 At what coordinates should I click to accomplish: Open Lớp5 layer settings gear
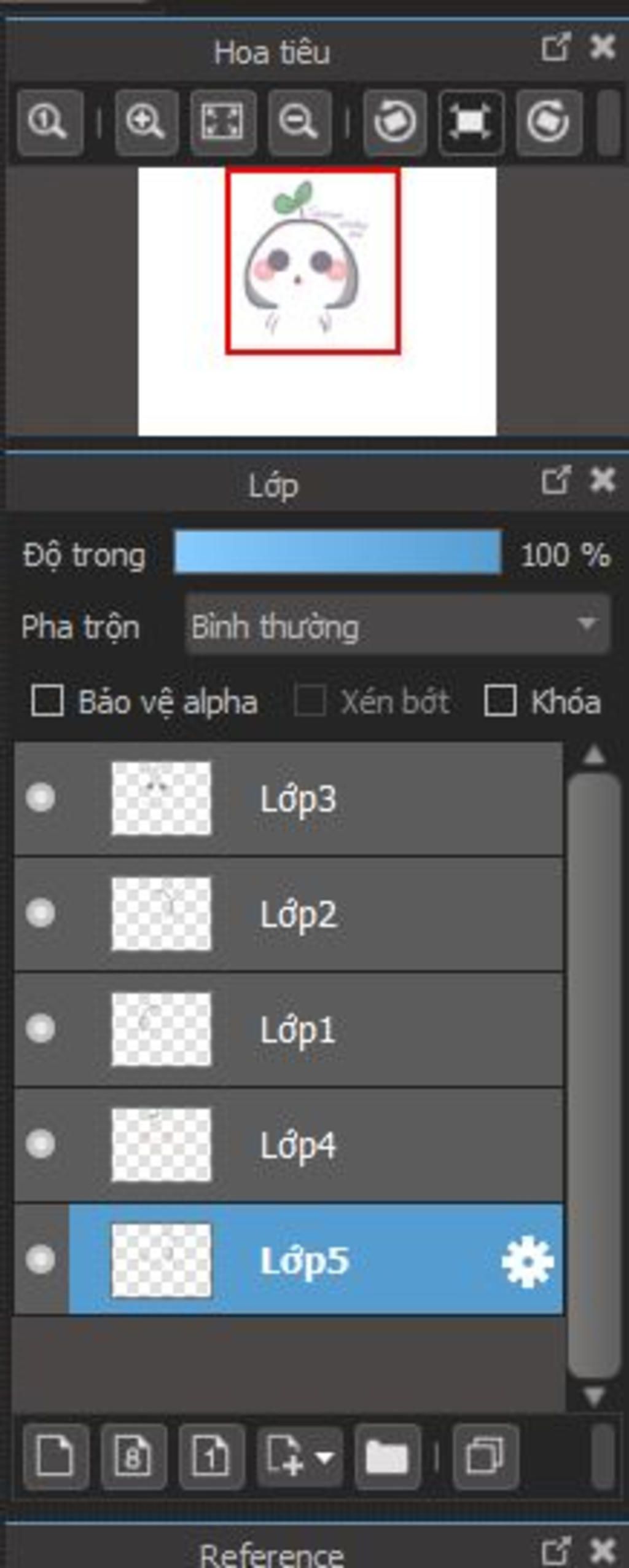[x=527, y=1262]
